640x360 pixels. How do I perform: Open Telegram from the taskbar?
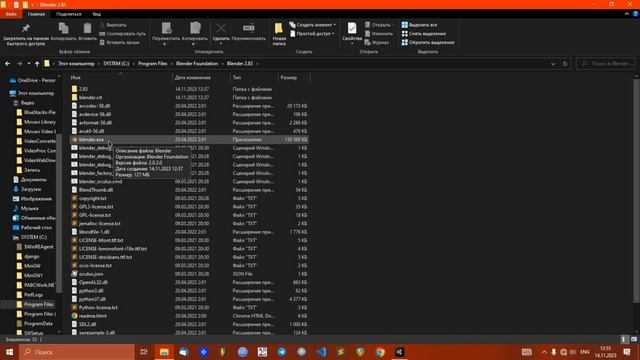[282, 352]
